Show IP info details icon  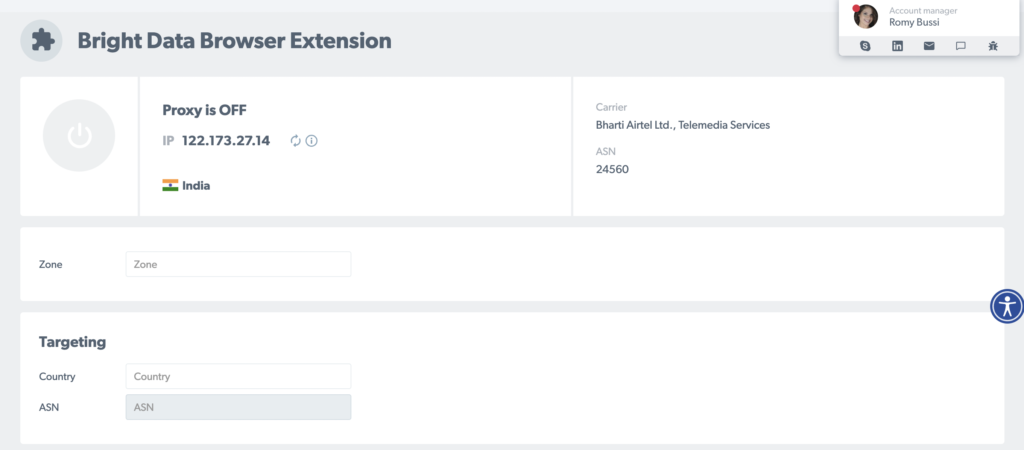pos(312,141)
